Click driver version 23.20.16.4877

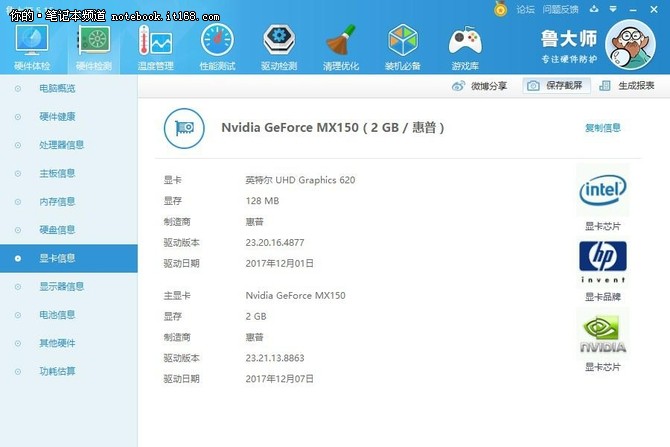click(275, 243)
